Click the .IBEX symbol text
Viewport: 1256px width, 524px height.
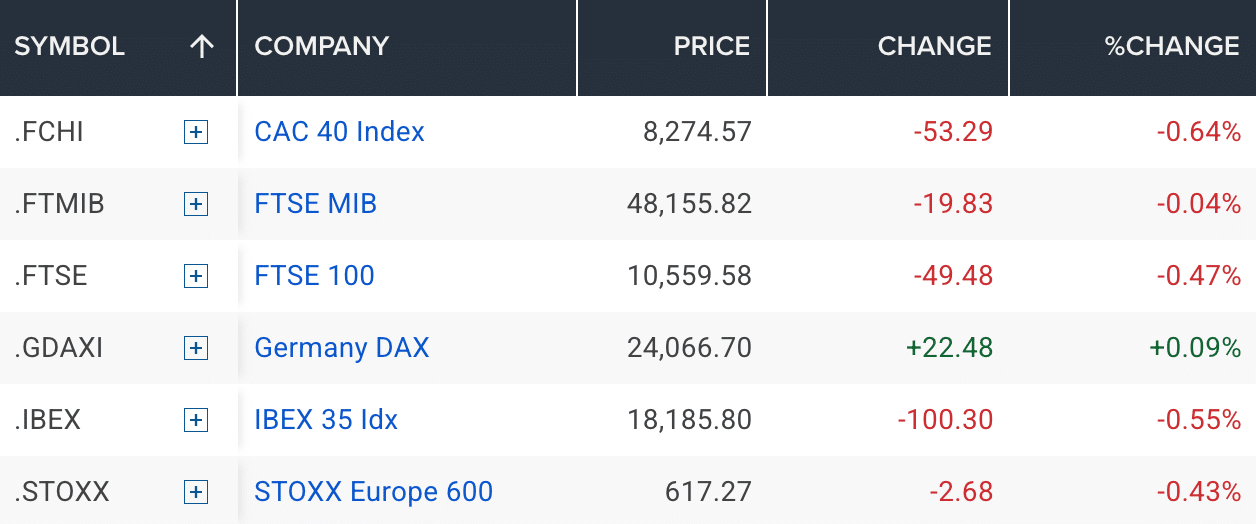coord(48,420)
